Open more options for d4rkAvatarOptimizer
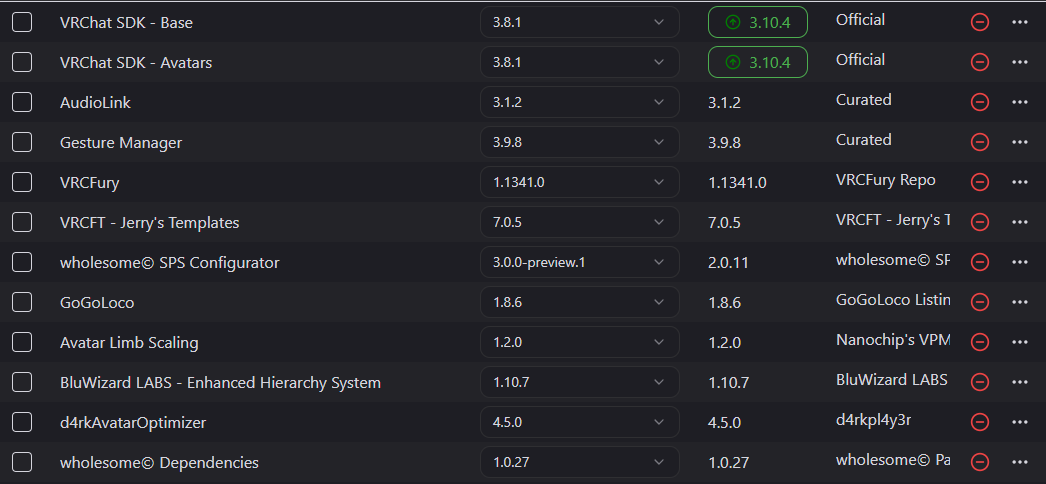The height and width of the screenshot is (484, 1046). (1019, 422)
